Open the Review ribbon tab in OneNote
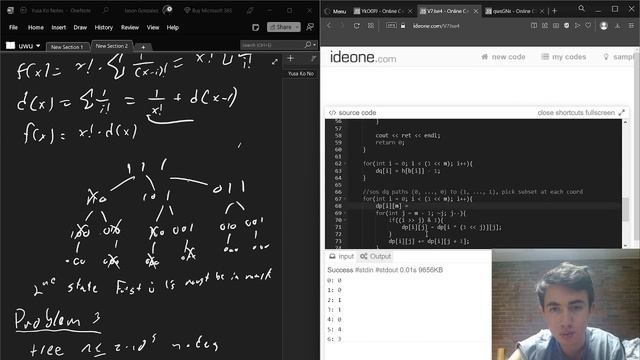This screenshot has height=360, width=640. pos(130,27)
